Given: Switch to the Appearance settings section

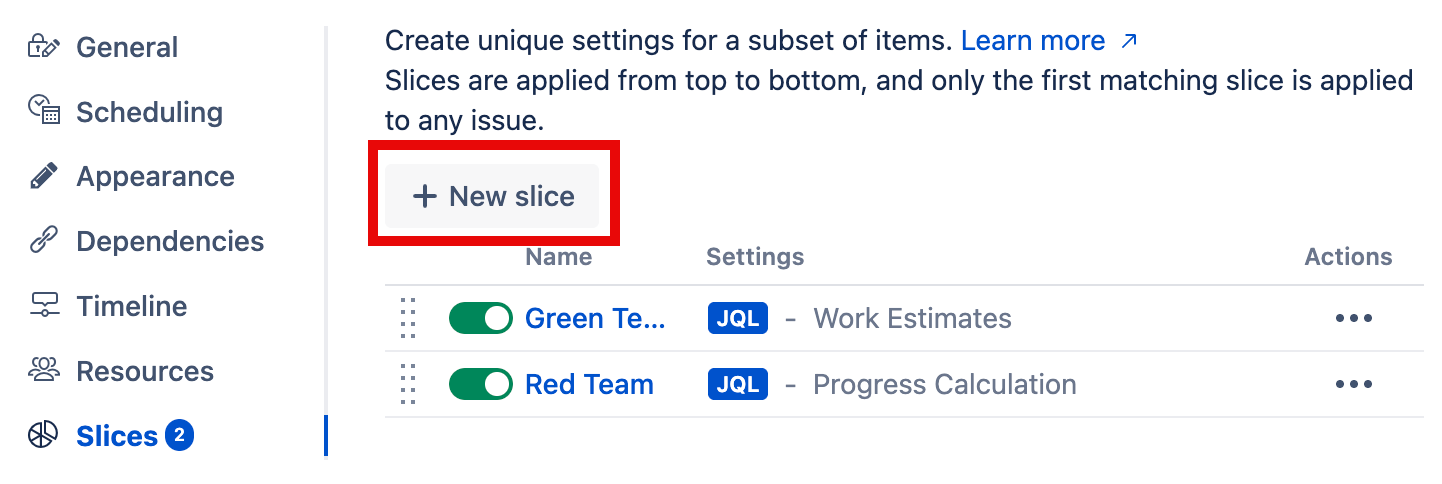Looking at the screenshot, I should [x=155, y=177].
